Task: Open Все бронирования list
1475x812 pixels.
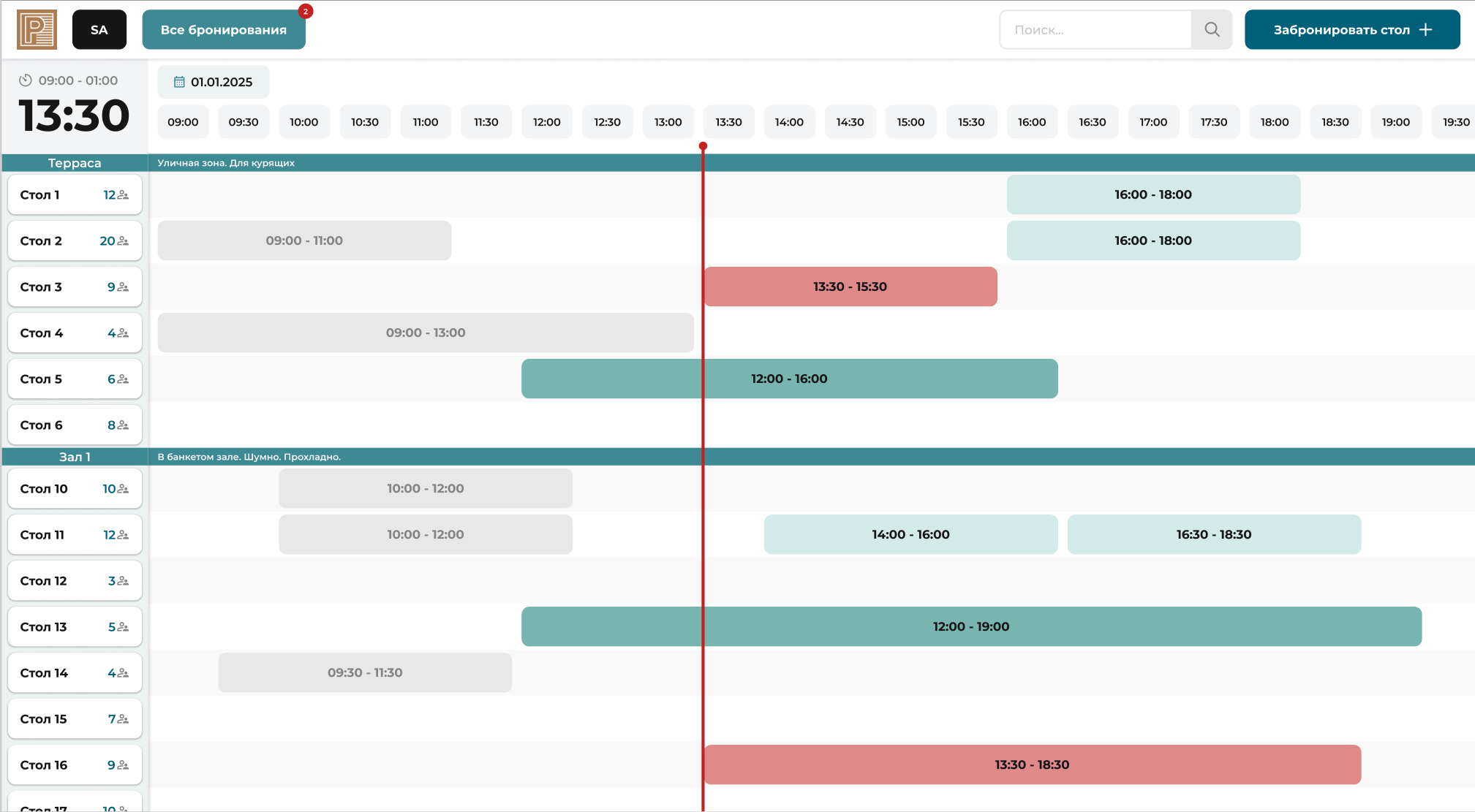Action: [x=224, y=30]
